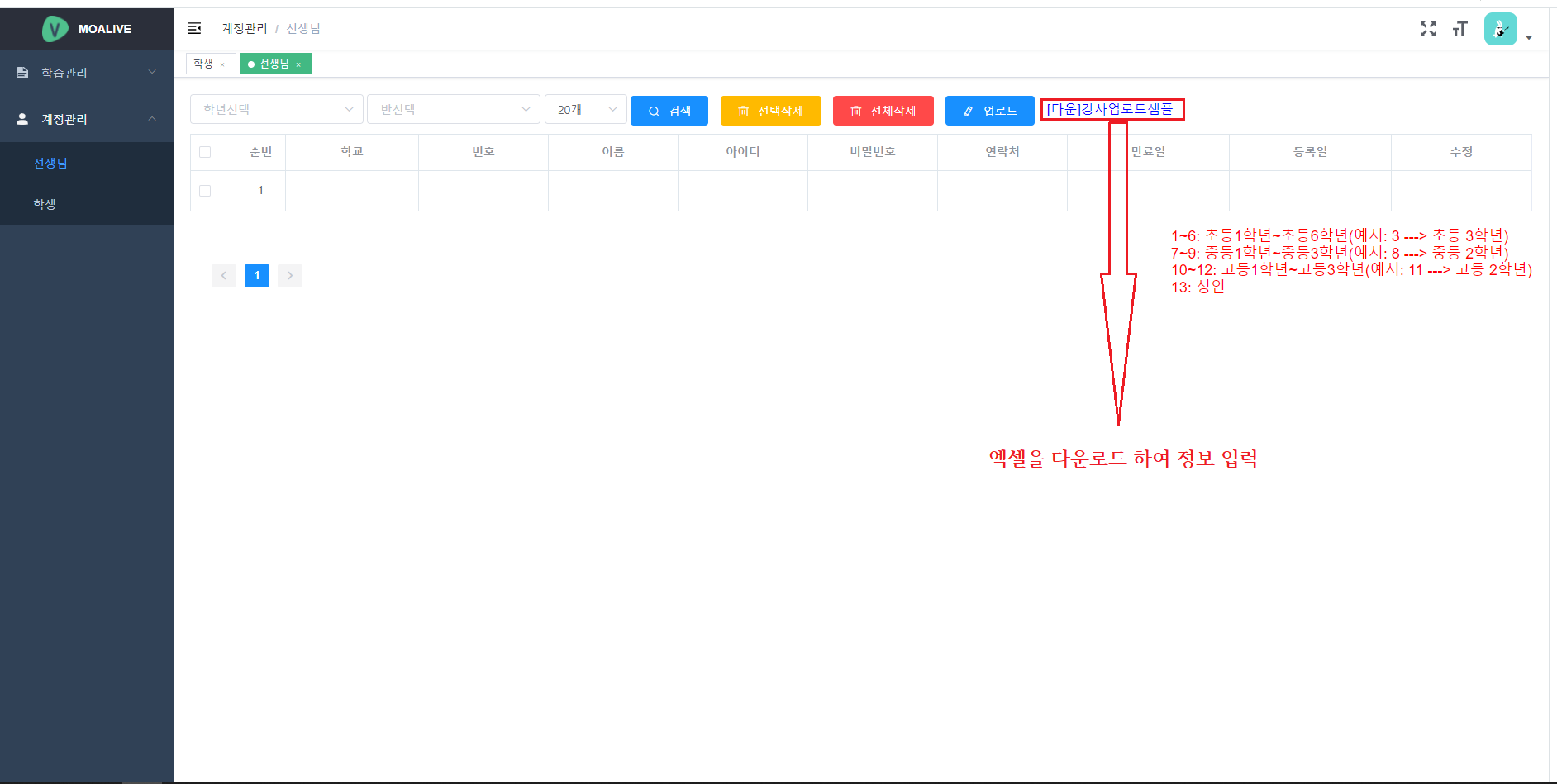Open the 선생님 sidebar submenu item

coord(87,163)
